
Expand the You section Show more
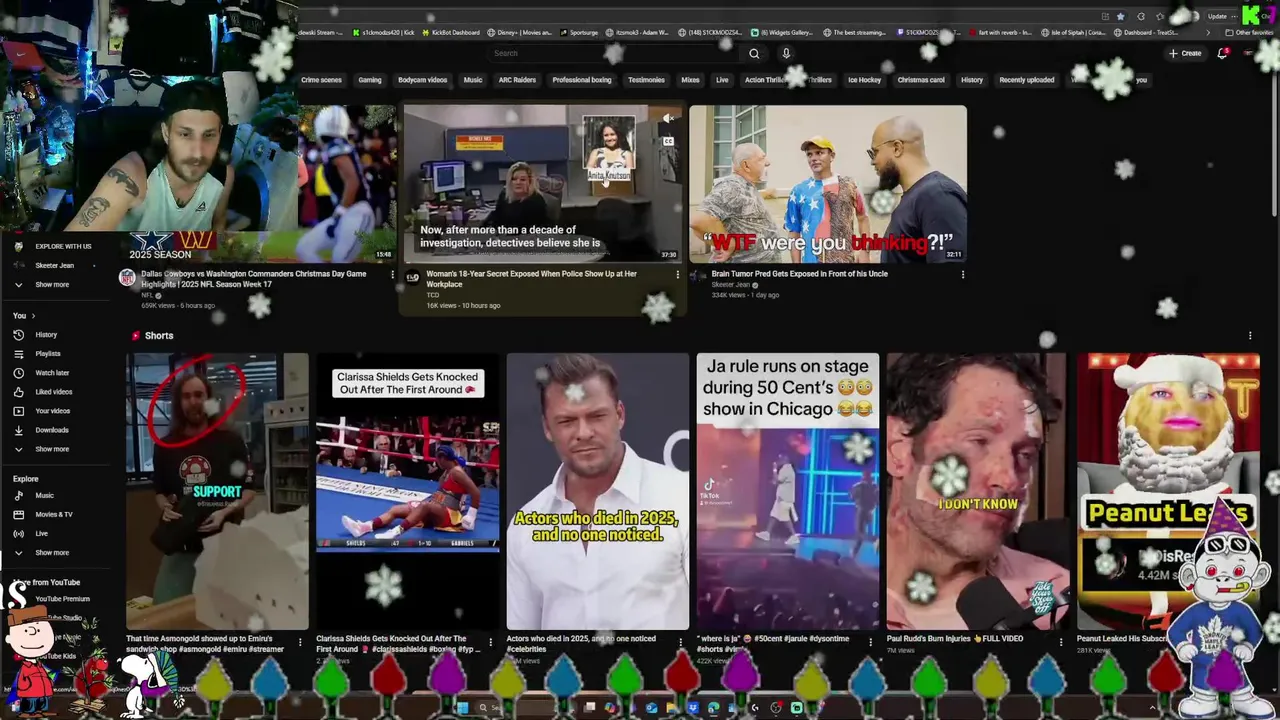52,449
